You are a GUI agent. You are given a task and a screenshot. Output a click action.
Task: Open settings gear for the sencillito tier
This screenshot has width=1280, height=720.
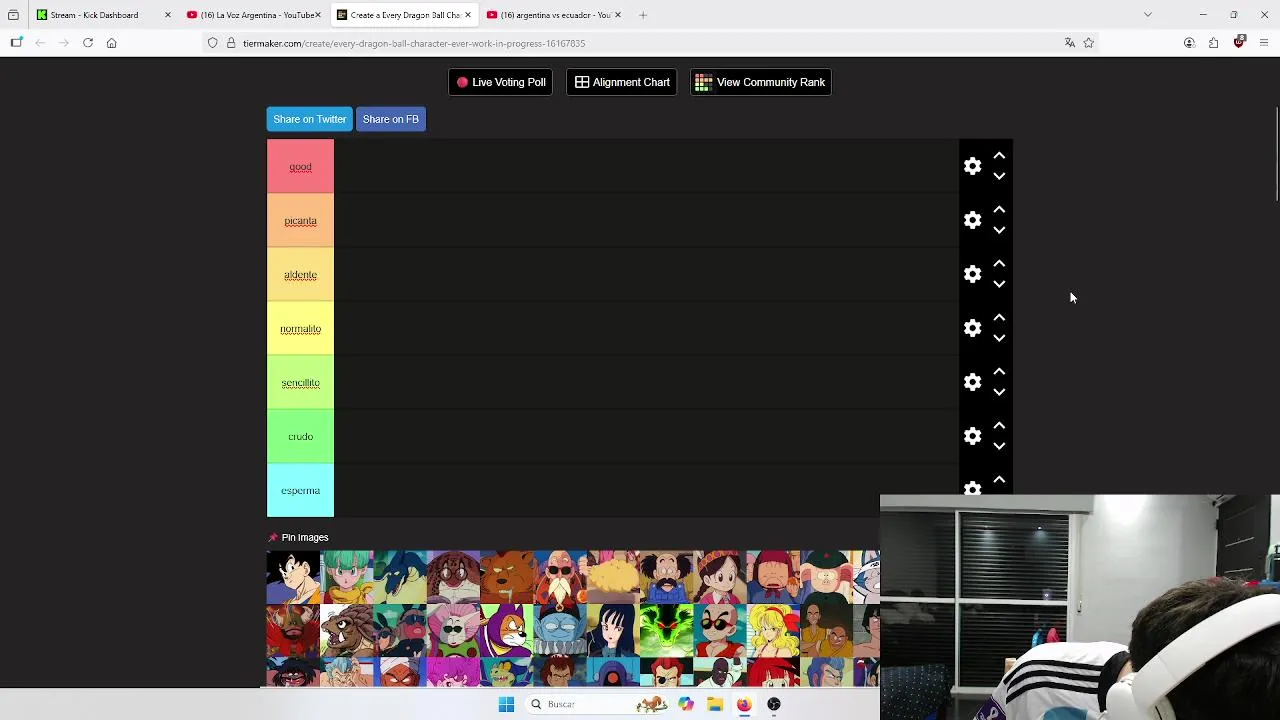point(972,382)
